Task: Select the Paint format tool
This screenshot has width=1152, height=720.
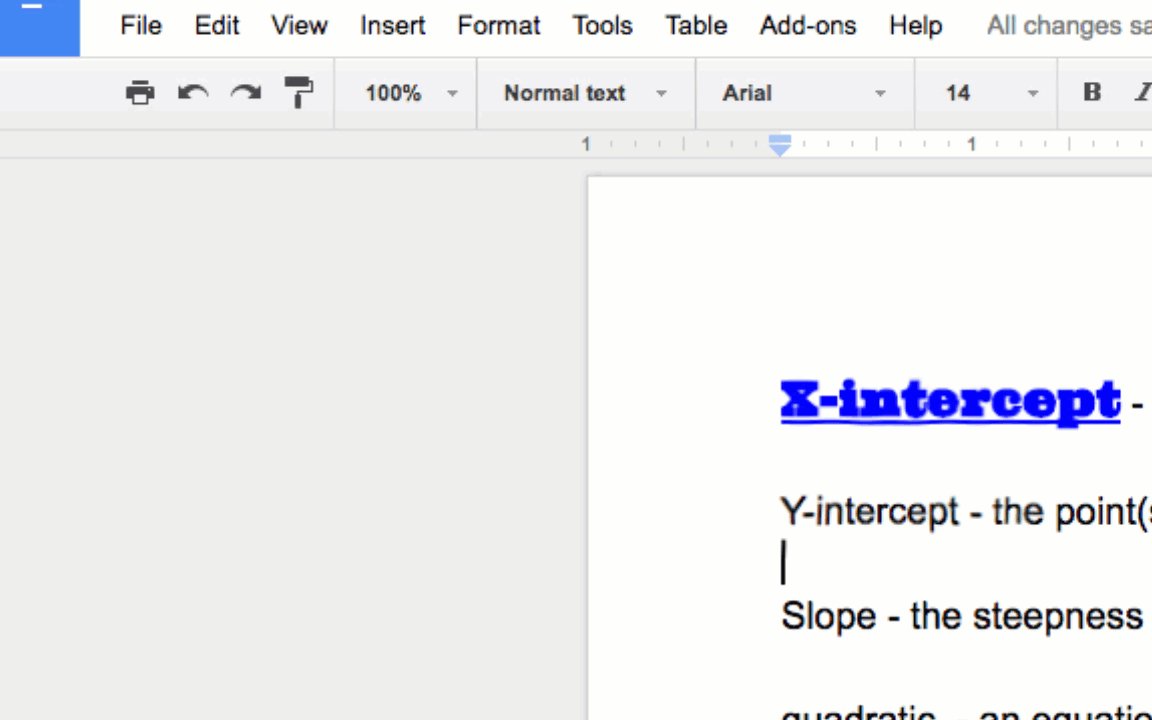Action: (299, 93)
